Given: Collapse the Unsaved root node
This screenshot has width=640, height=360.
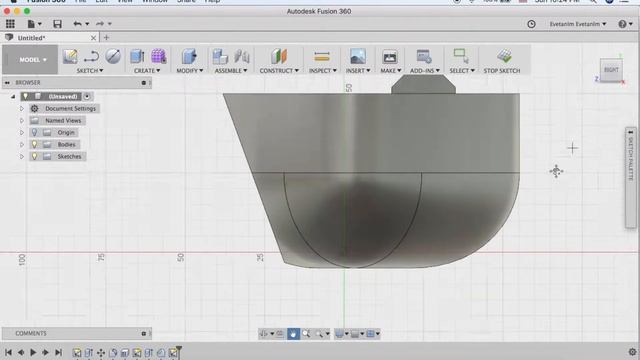Looking at the screenshot, I should point(13,97).
